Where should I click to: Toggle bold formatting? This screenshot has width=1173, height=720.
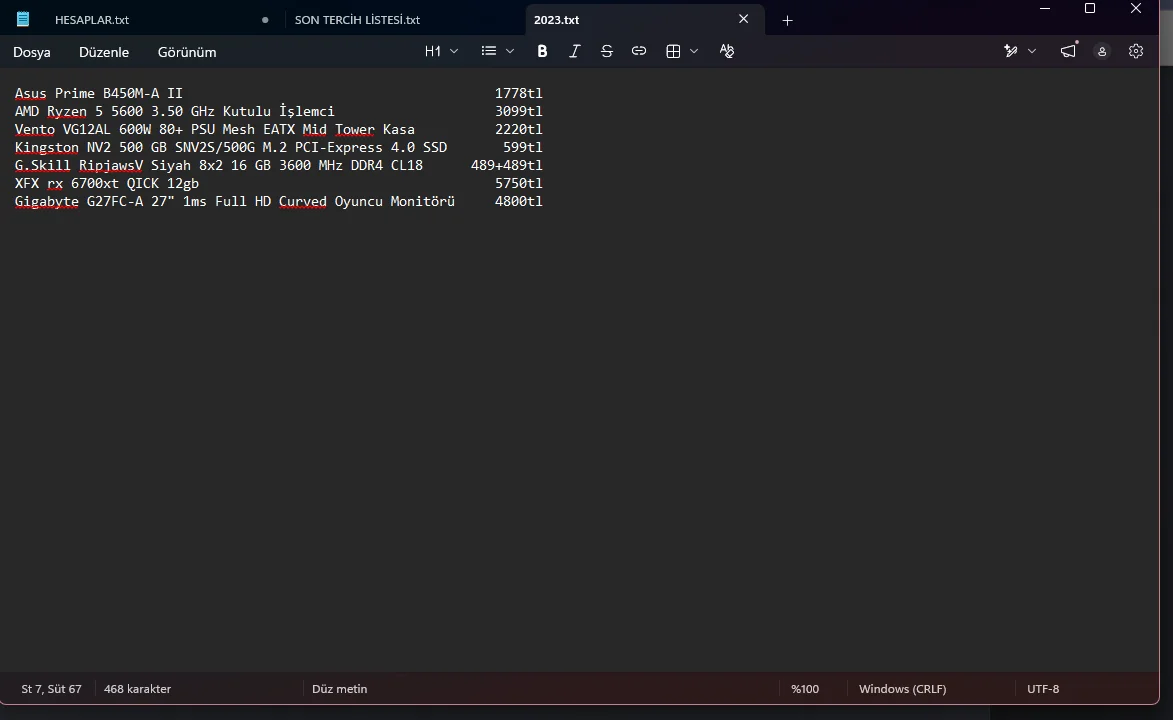(542, 51)
